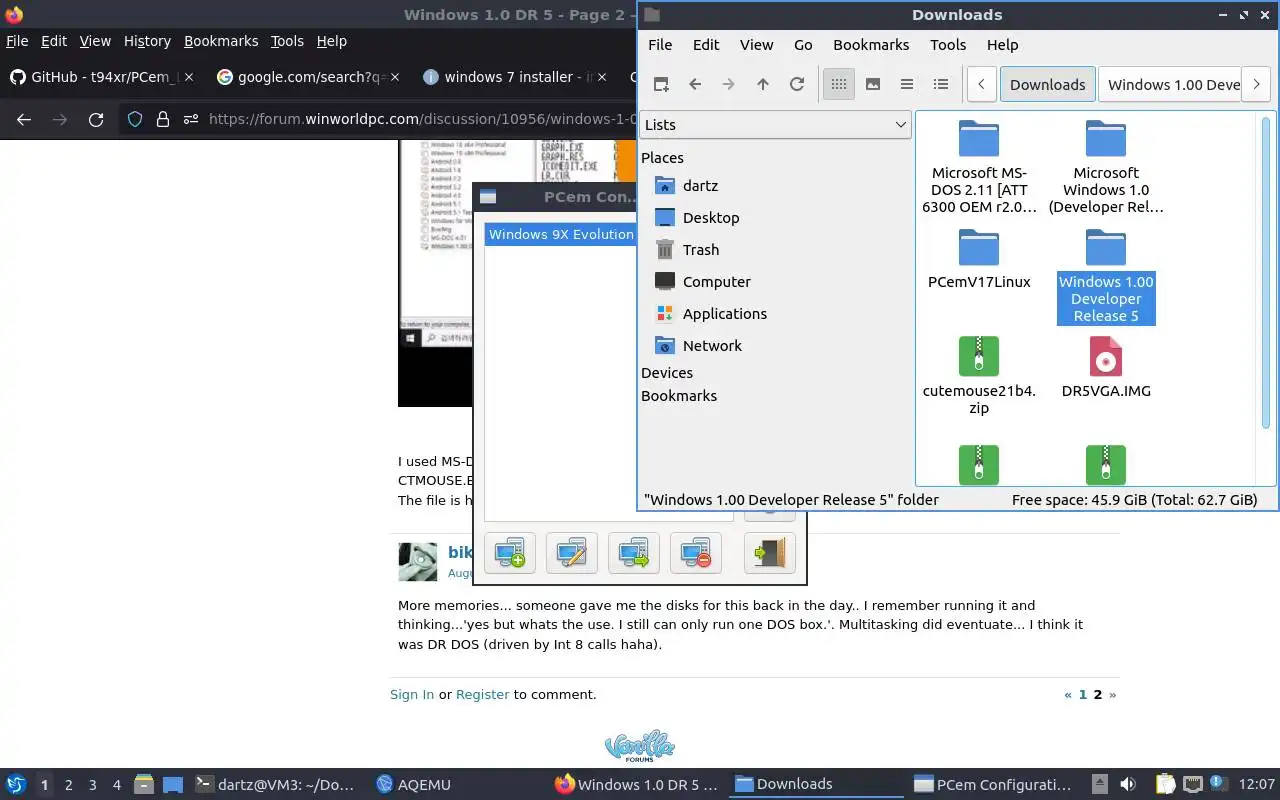The image size is (1280, 800).
Task: Open Firefox Bookmarks menu
Action: (x=221, y=41)
